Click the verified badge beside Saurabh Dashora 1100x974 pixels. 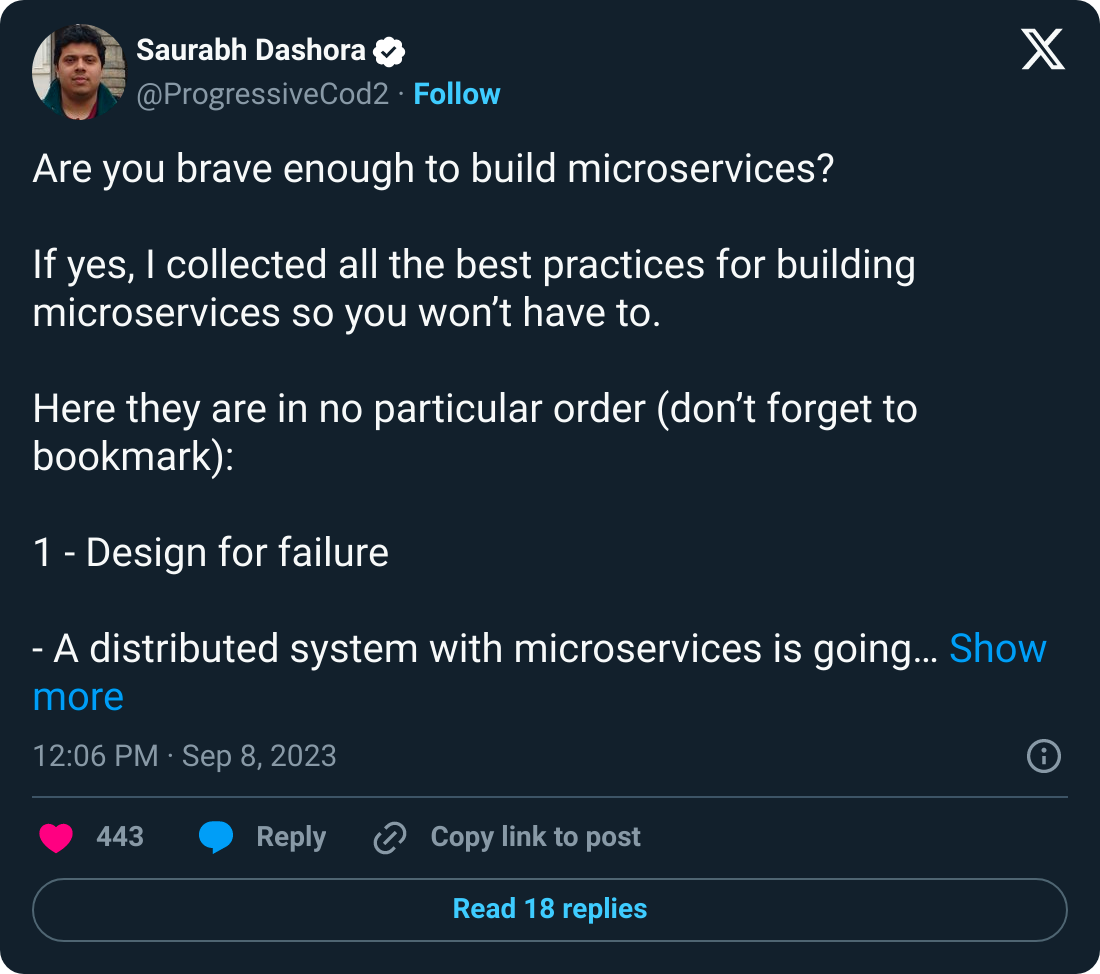click(392, 50)
